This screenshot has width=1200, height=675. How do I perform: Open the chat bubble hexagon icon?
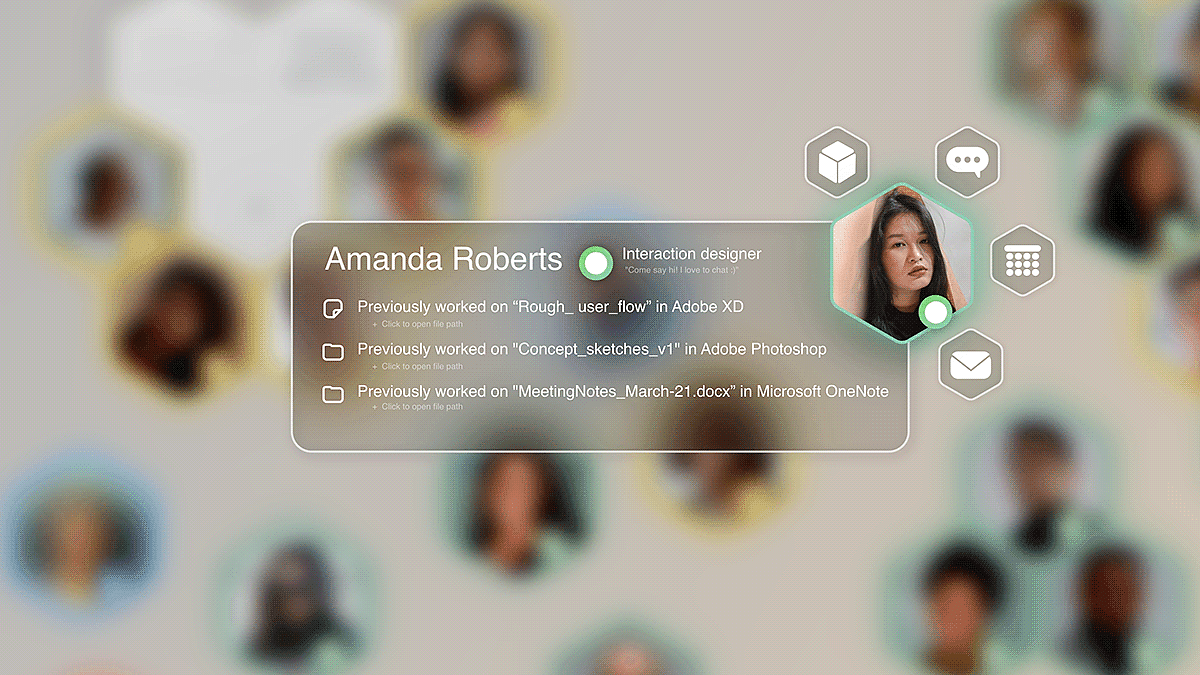[967, 162]
